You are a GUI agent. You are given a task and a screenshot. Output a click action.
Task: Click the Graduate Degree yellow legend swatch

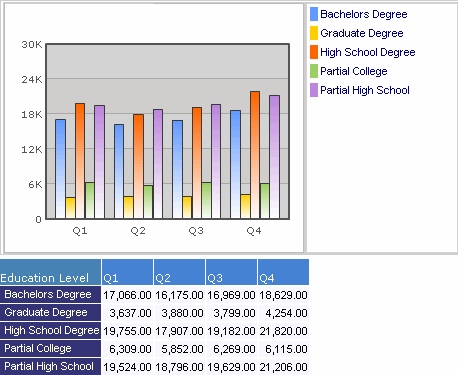[314, 33]
